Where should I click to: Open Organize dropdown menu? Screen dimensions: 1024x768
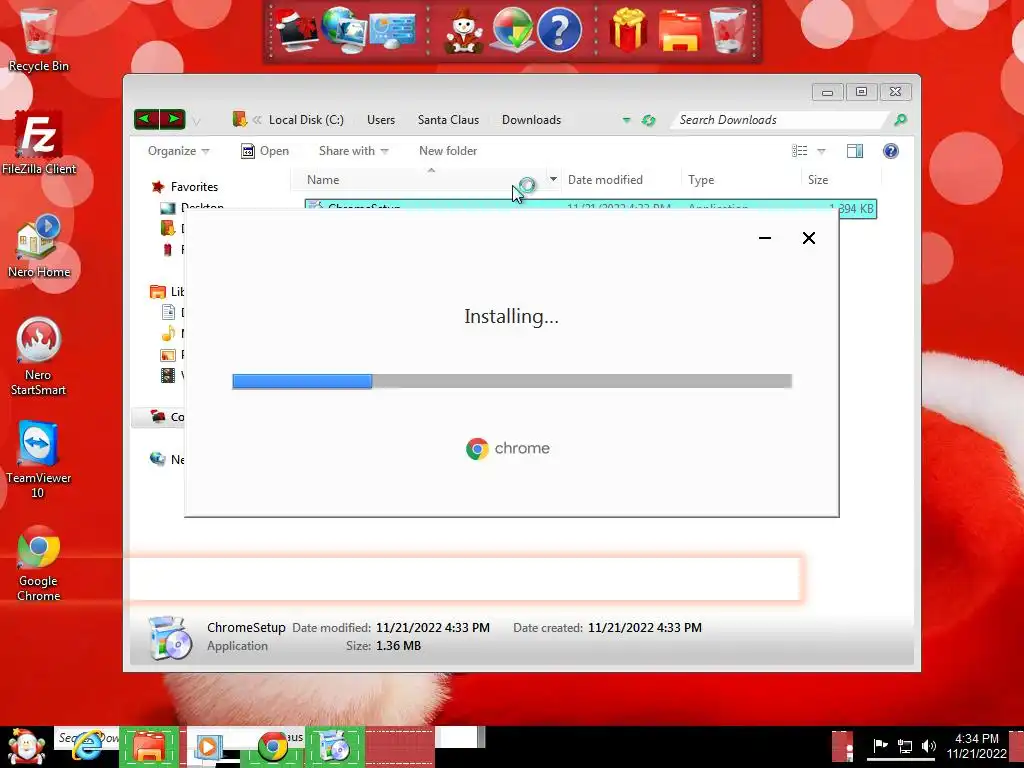point(178,151)
